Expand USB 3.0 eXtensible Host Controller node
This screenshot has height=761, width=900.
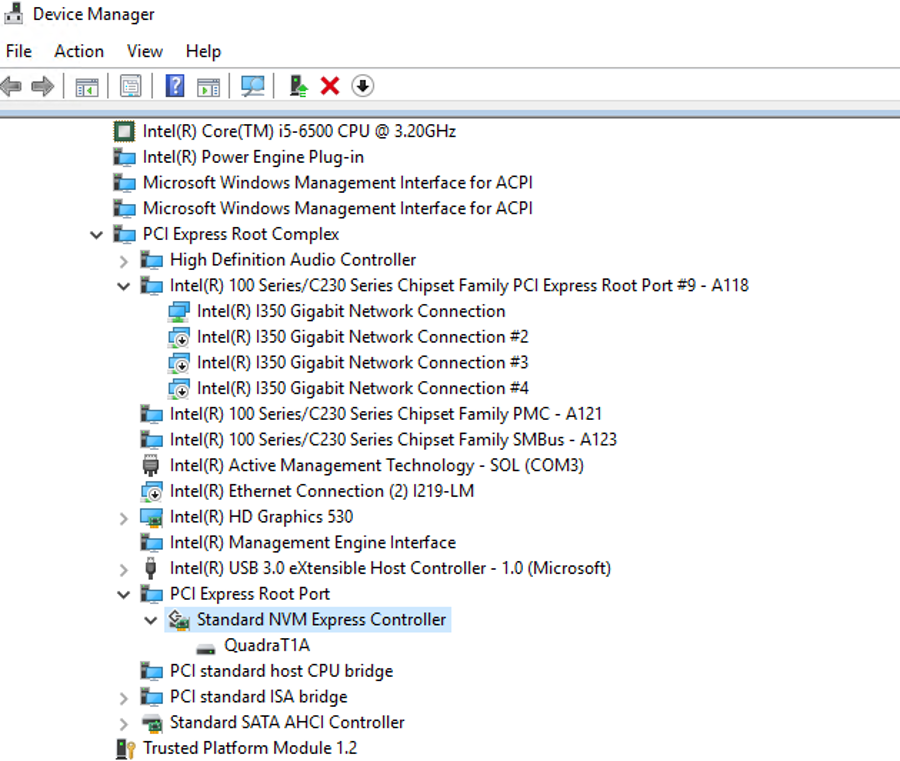[123, 569]
